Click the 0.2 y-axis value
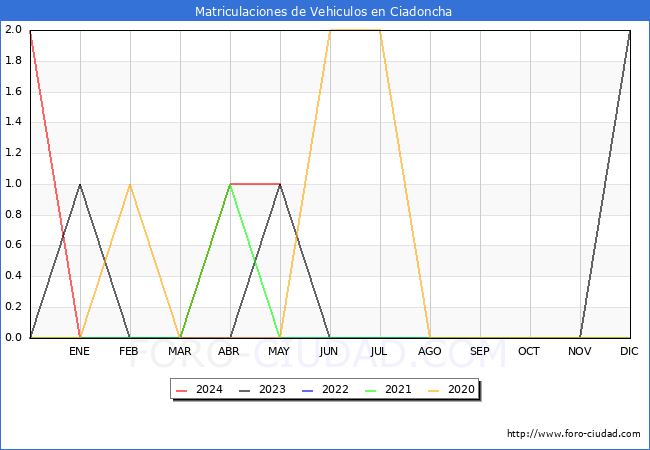This screenshot has height=450, width=650. [x=13, y=307]
